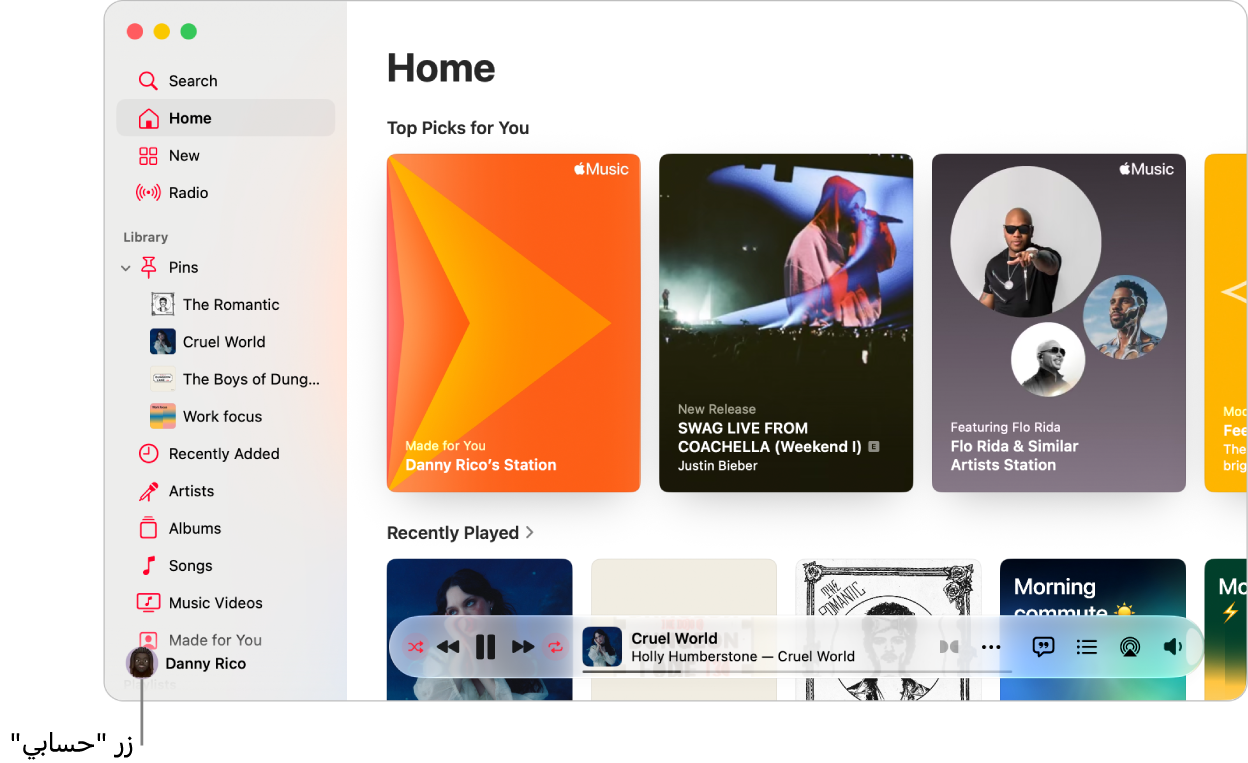Skip to the previous track
Image resolution: width=1248 pixels, height=763 pixels.
(x=449, y=647)
